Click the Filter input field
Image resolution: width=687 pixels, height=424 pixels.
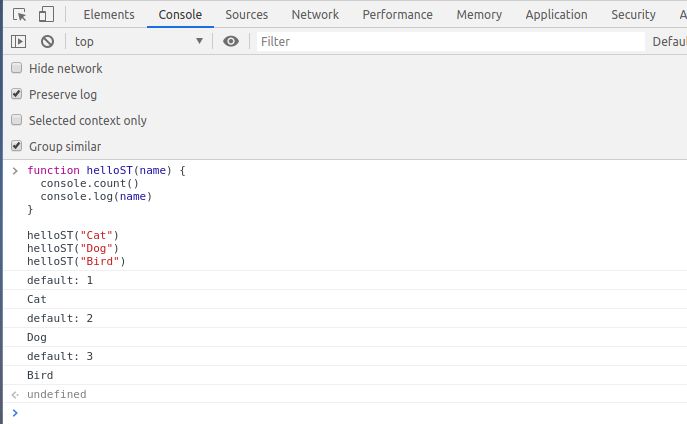pos(450,41)
